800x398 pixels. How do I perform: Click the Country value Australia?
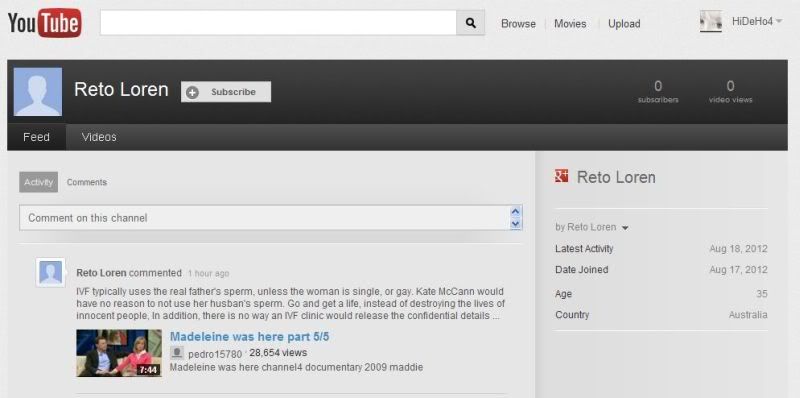click(x=748, y=315)
